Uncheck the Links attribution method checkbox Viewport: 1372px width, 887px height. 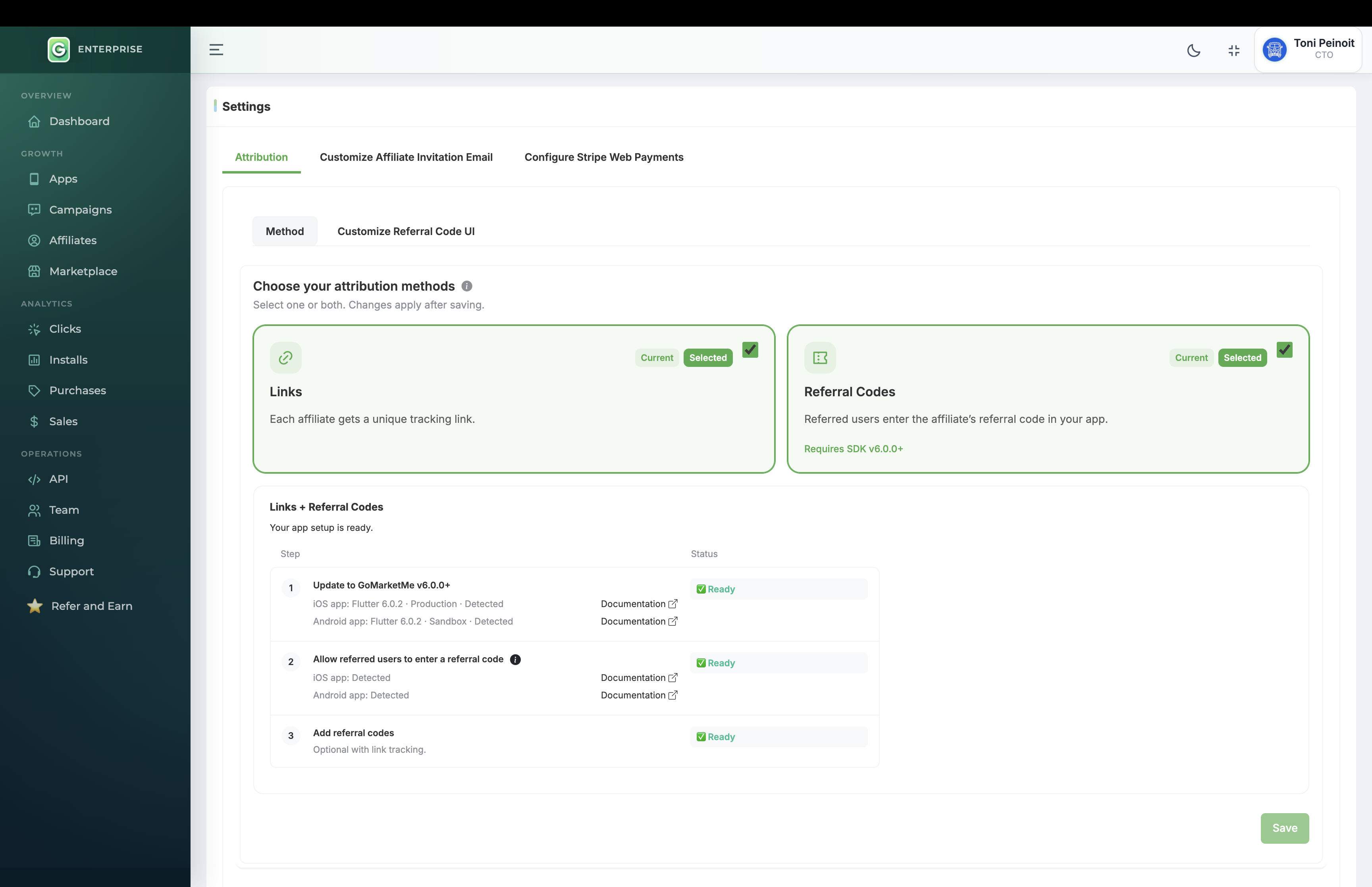coord(750,350)
